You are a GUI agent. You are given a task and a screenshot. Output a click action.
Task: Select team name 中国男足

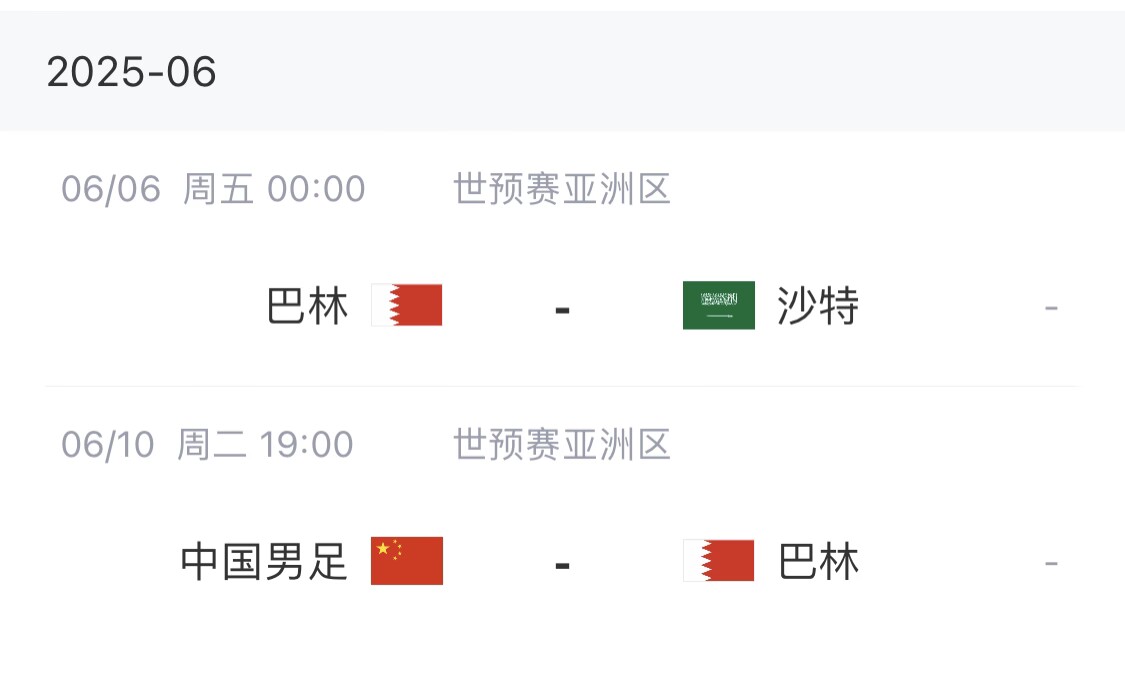[264, 562]
